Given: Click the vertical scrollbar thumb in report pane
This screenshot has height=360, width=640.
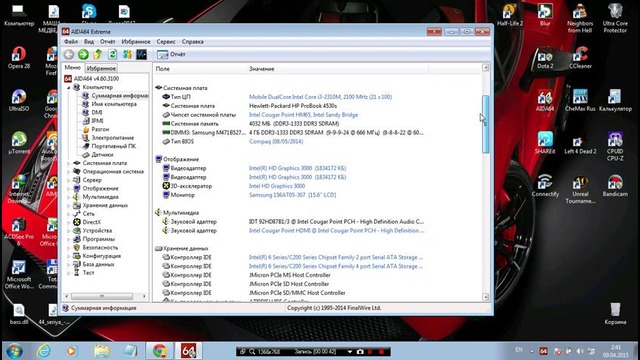Looking at the screenshot, I should click(485, 124).
